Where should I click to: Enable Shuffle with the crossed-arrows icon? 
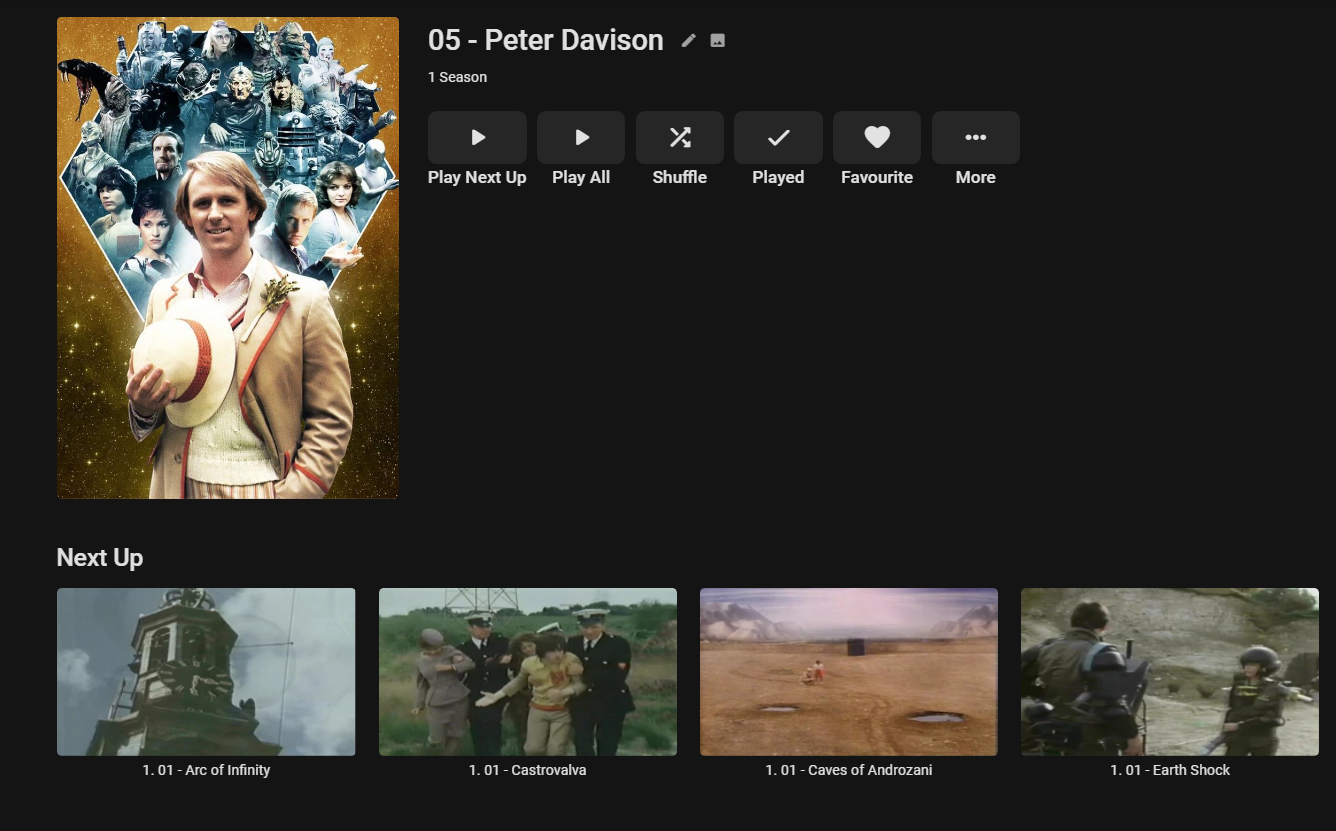pos(680,138)
